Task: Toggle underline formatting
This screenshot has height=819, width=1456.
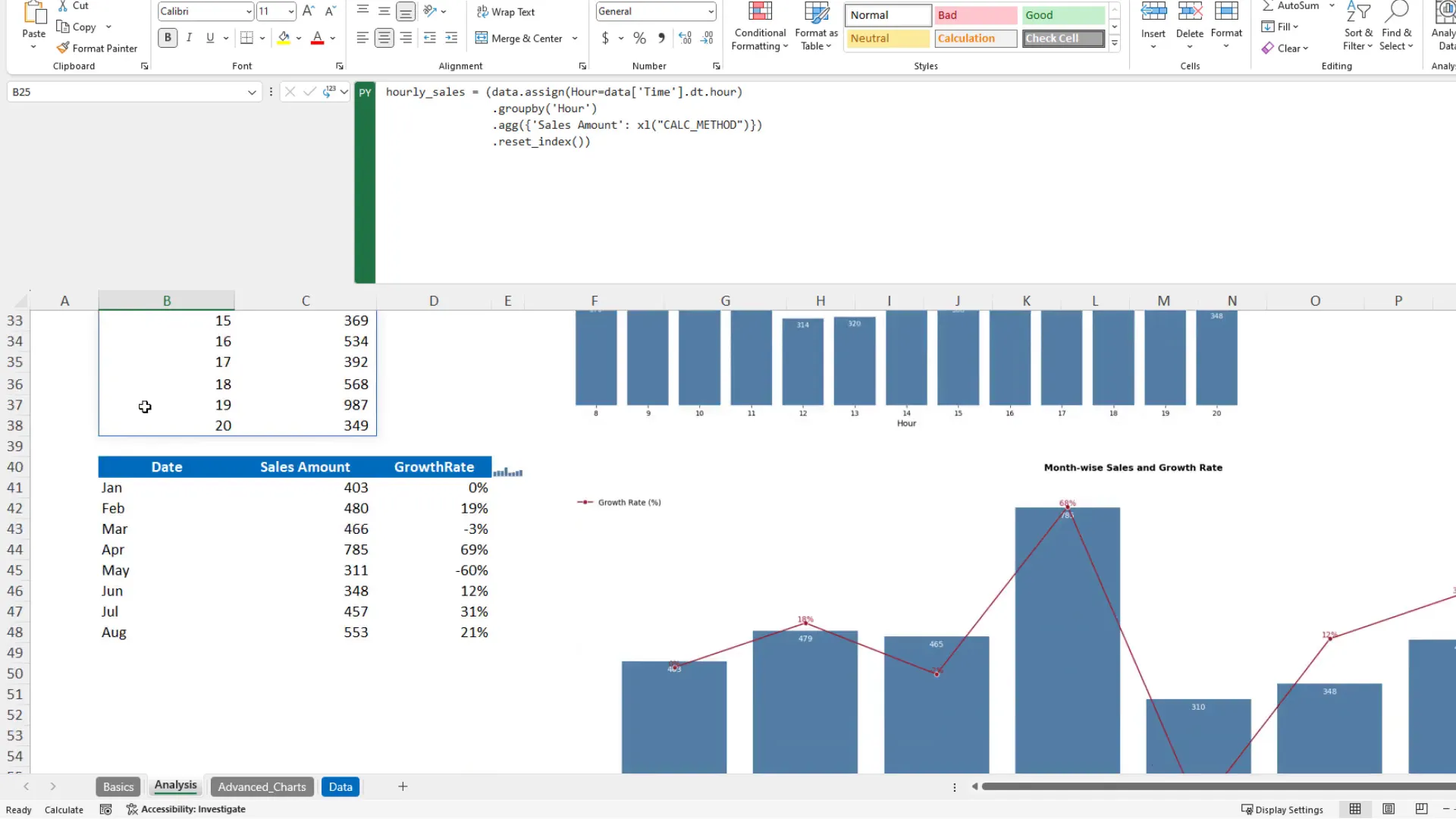Action: pos(210,37)
